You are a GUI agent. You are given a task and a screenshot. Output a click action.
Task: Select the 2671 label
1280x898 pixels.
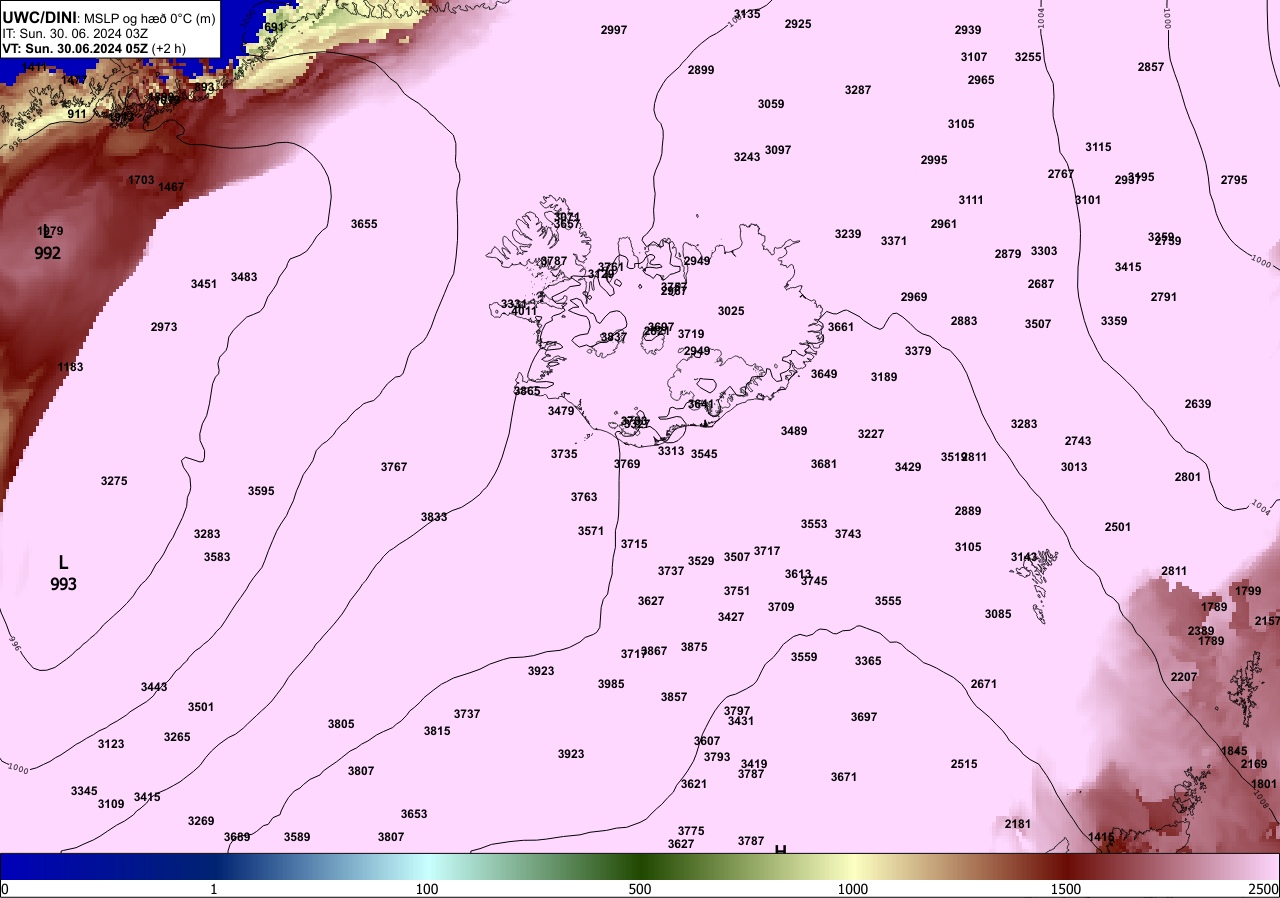[984, 684]
